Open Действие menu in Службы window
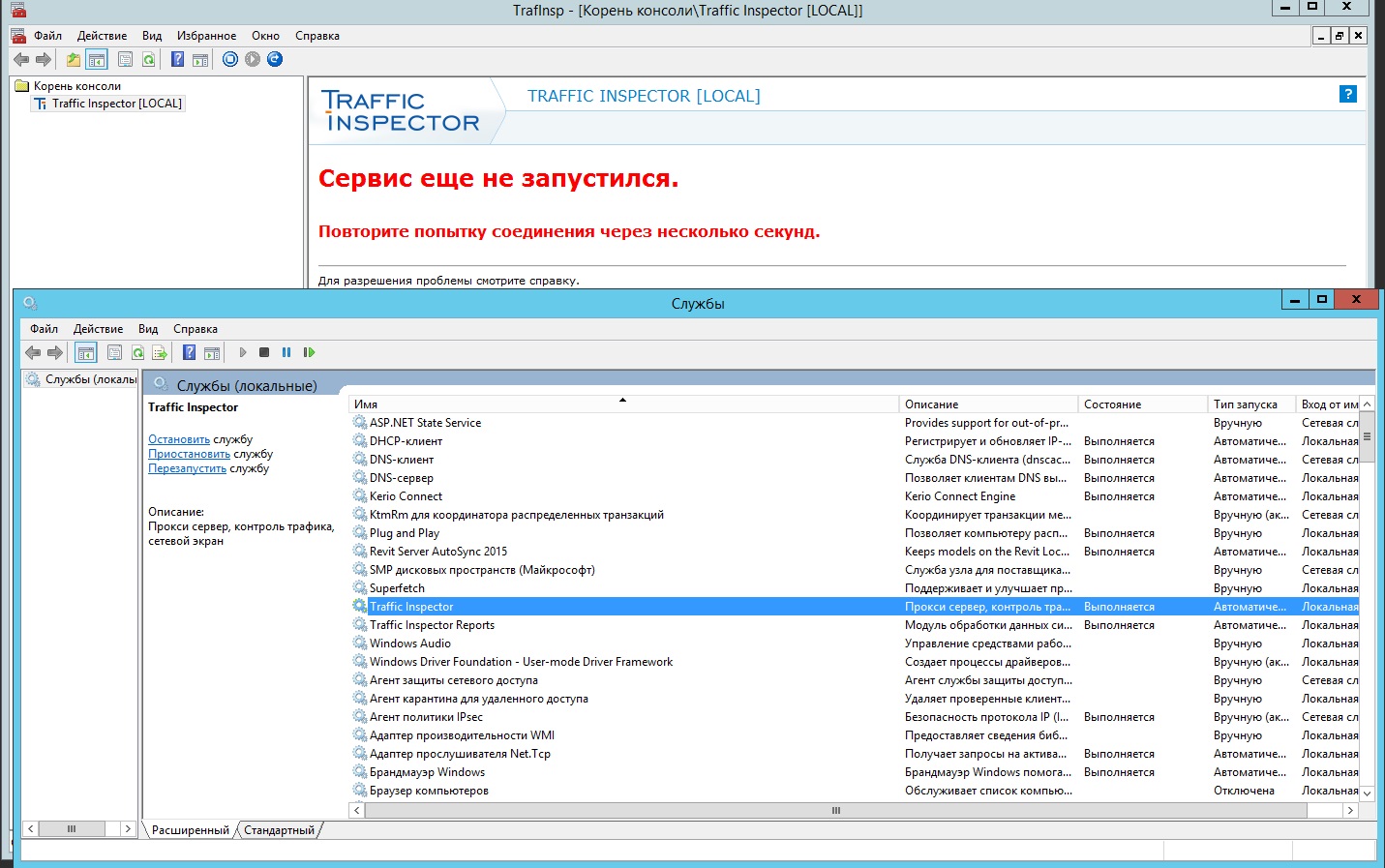The image size is (1385, 868). pyautogui.click(x=99, y=329)
